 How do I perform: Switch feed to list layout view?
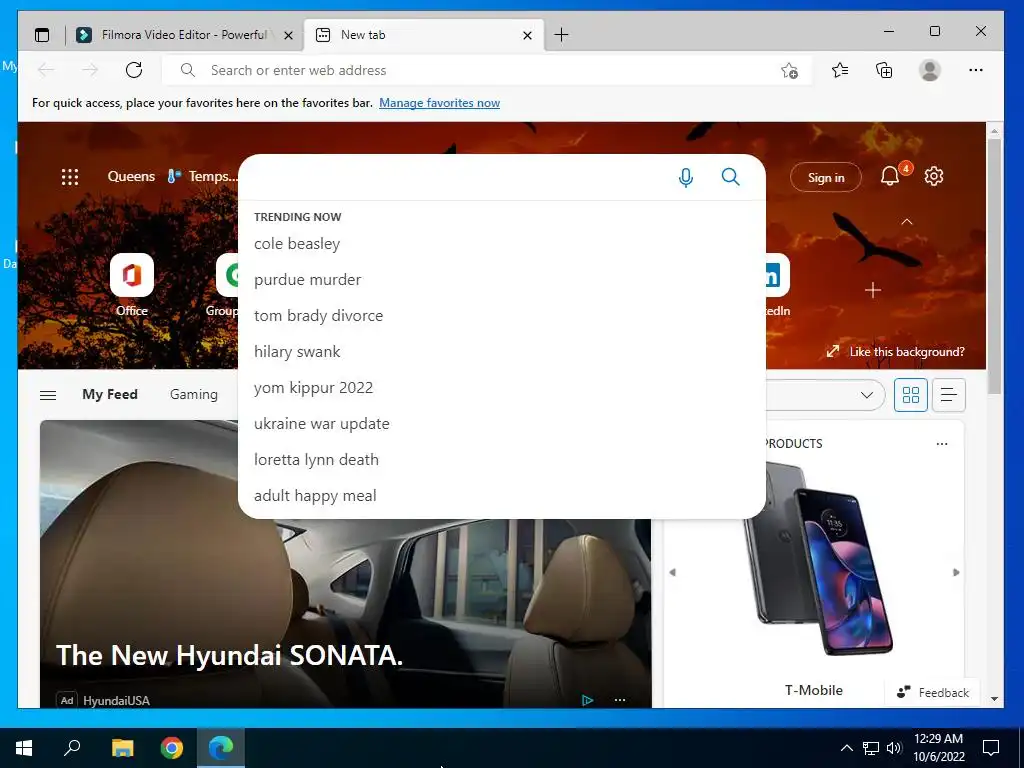[x=948, y=394]
